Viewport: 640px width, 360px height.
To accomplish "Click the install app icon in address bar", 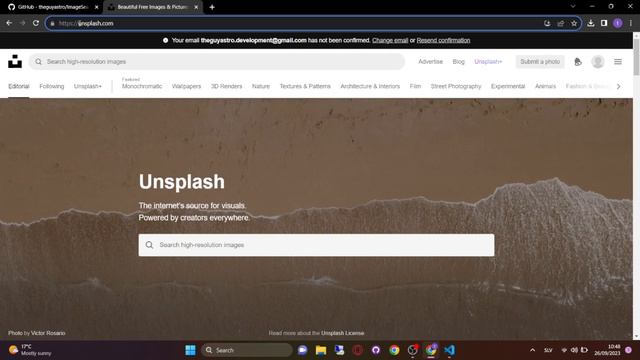I will 547,23.
